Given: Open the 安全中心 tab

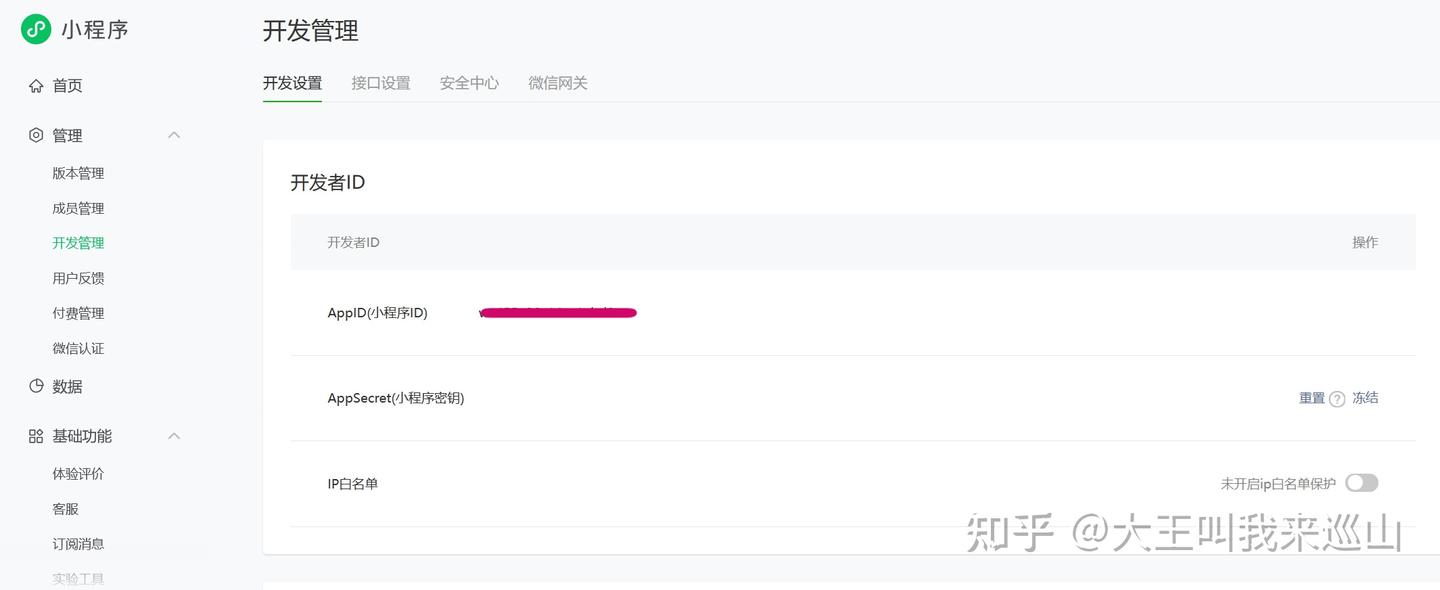Looking at the screenshot, I should (469, 83).
